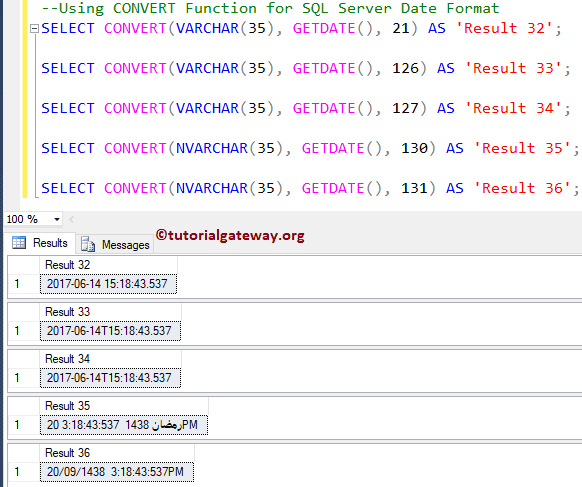Click the style number 130 in the query
The image size is (582, 487).
pos(414,148)
